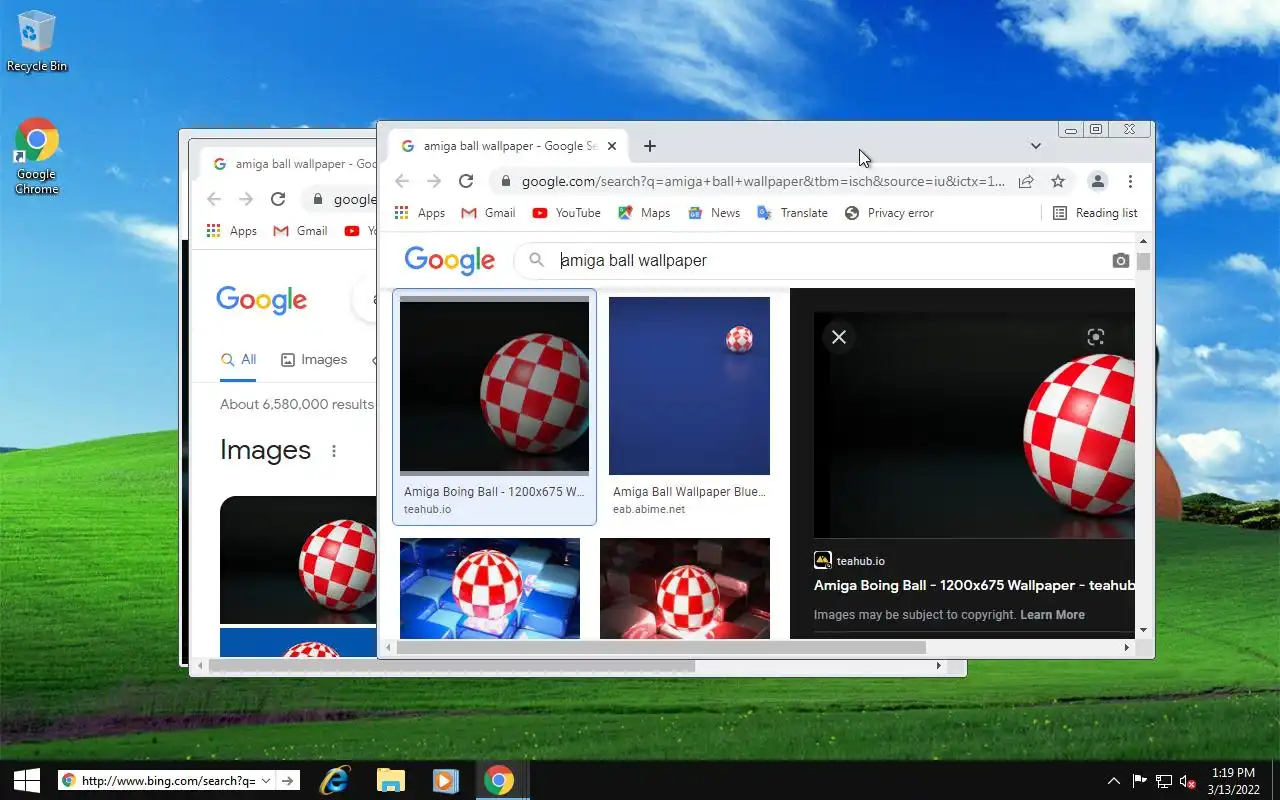Open Maps bookmark
The width and height of the screenshot is (1280, 800).
tap(644, 213)
